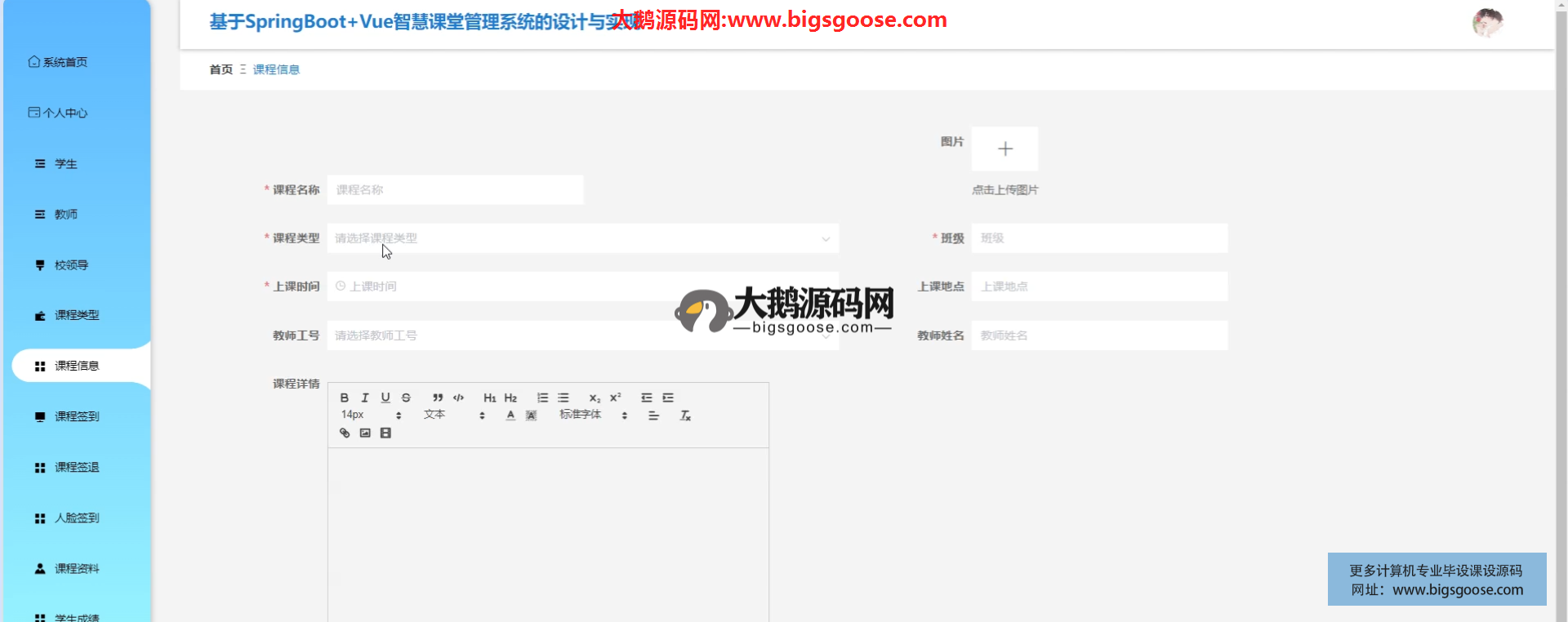Viewport: 1568px width, 622px height.
Task: Click the plus box to upload image
Action: point(1004,149)
